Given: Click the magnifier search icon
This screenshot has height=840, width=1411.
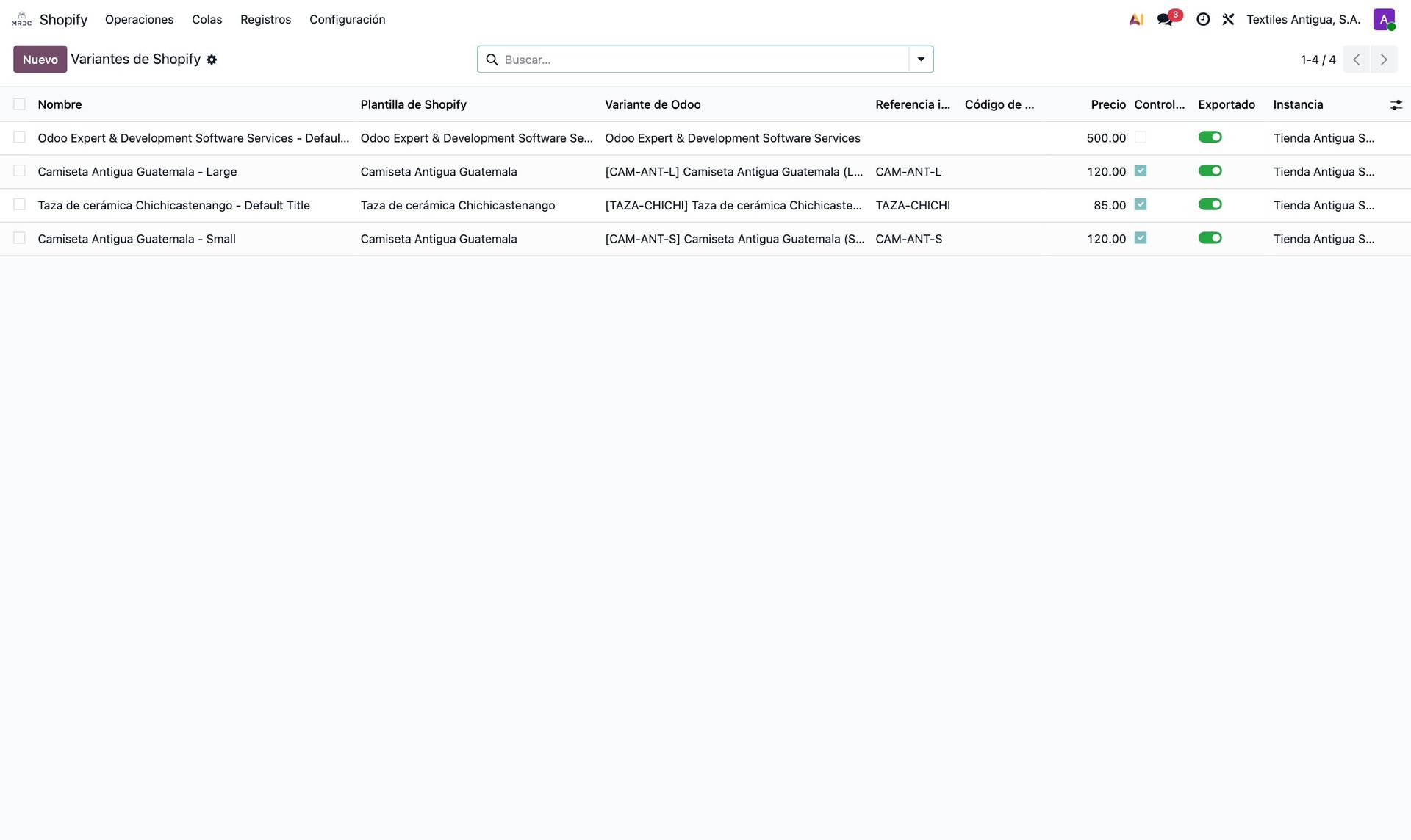Looking at the screenshot, I should [x=492, y=60].
